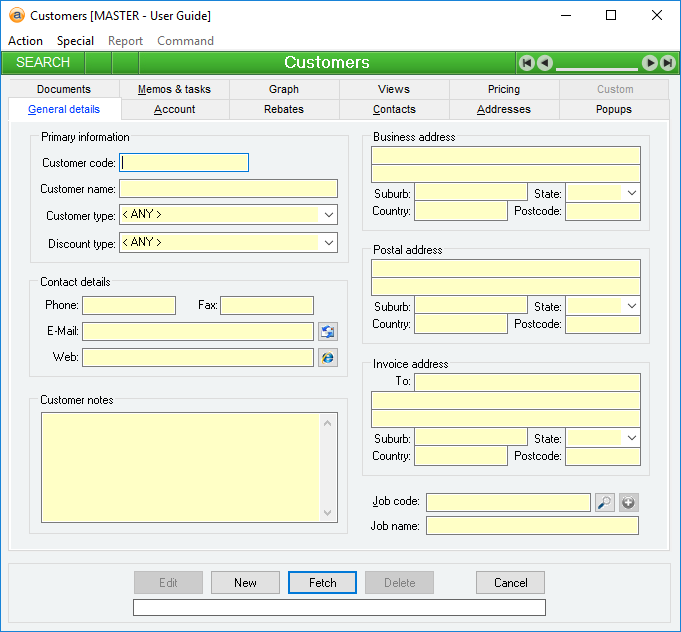Viewport: 681px width, 632px height.
Task: Click into the Customer name field
Action: 228,189
